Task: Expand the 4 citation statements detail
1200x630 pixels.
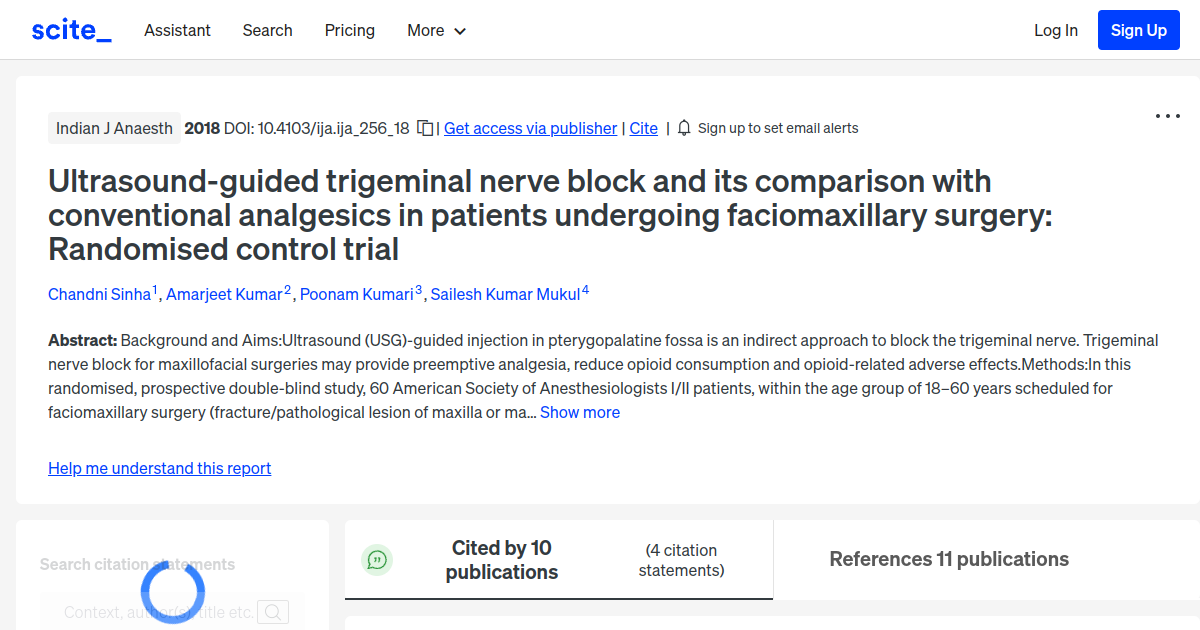Action: [681, 560]
